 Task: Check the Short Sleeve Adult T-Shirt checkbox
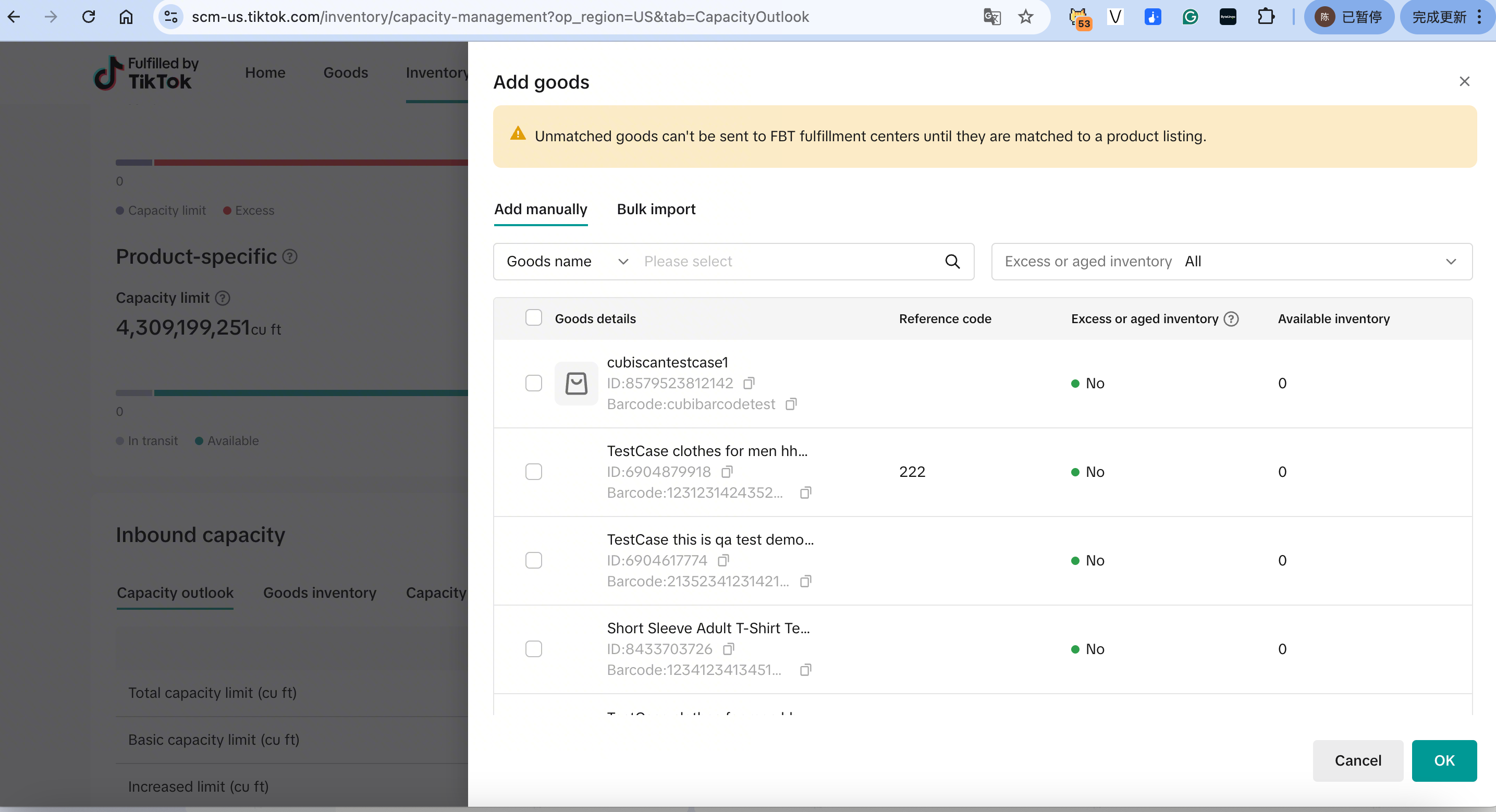533,649
